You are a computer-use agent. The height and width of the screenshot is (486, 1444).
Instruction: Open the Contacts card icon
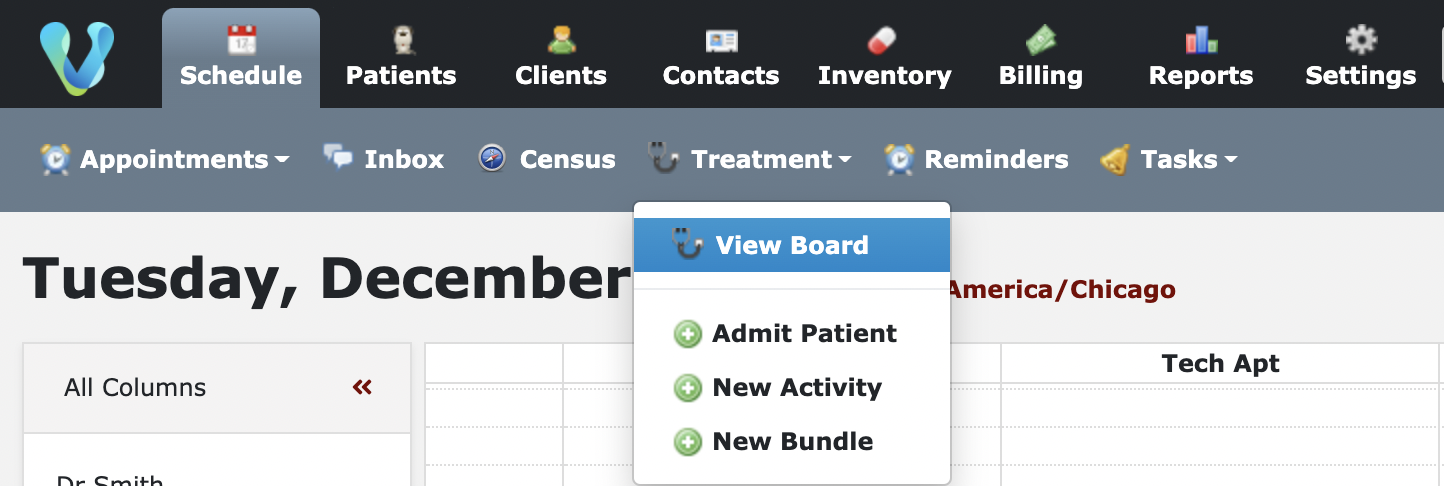point(721,41)
